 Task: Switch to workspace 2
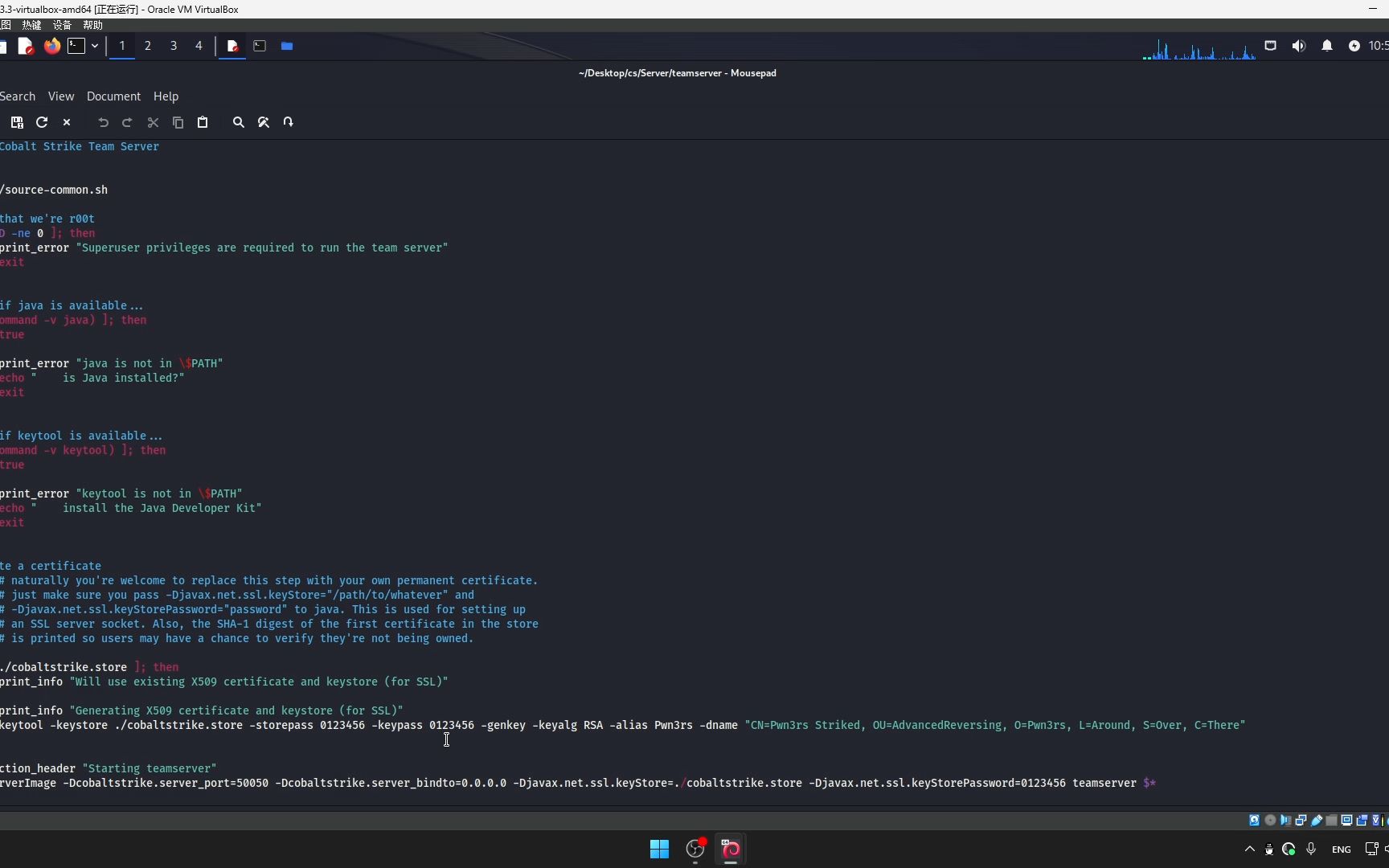tap(148, 46)
